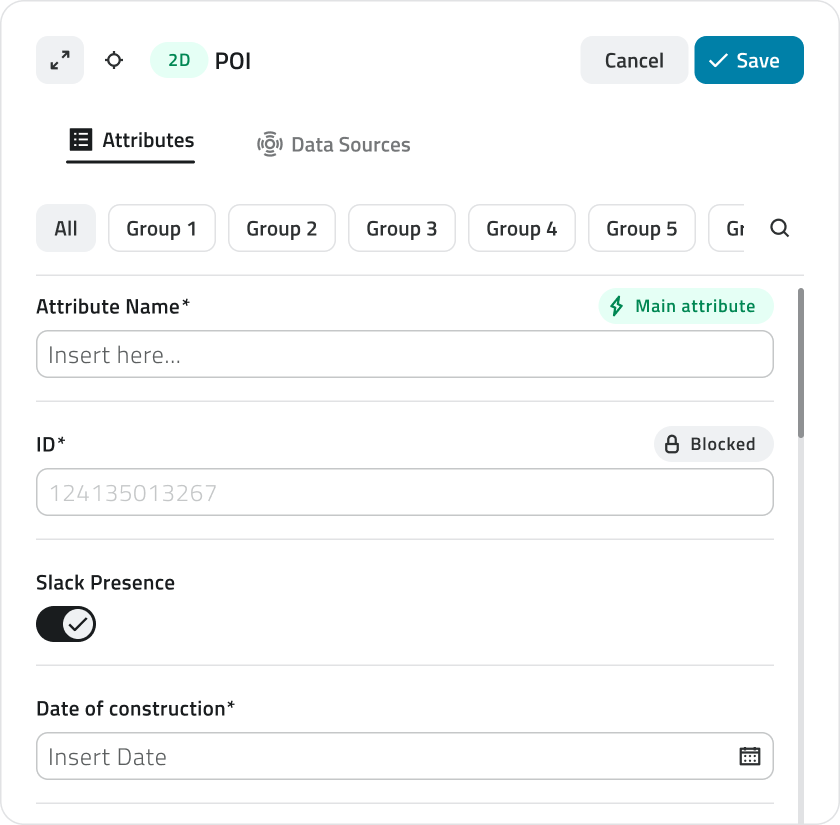
Task: Filter by Group 2
Action: click(282, 229)
